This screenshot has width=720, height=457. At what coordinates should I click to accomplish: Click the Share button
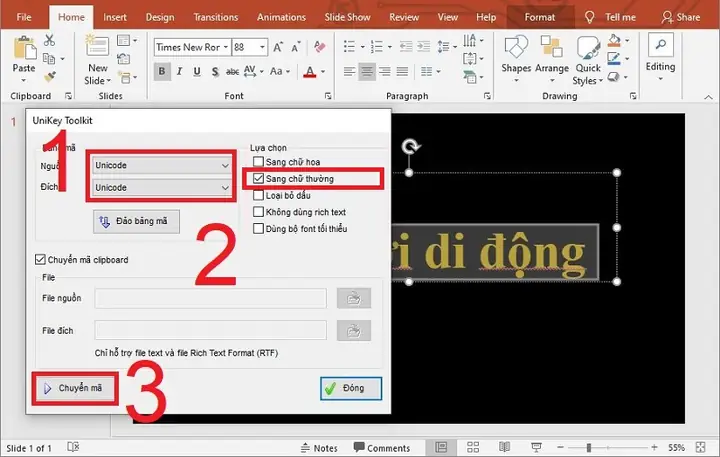tap(681, 17)
